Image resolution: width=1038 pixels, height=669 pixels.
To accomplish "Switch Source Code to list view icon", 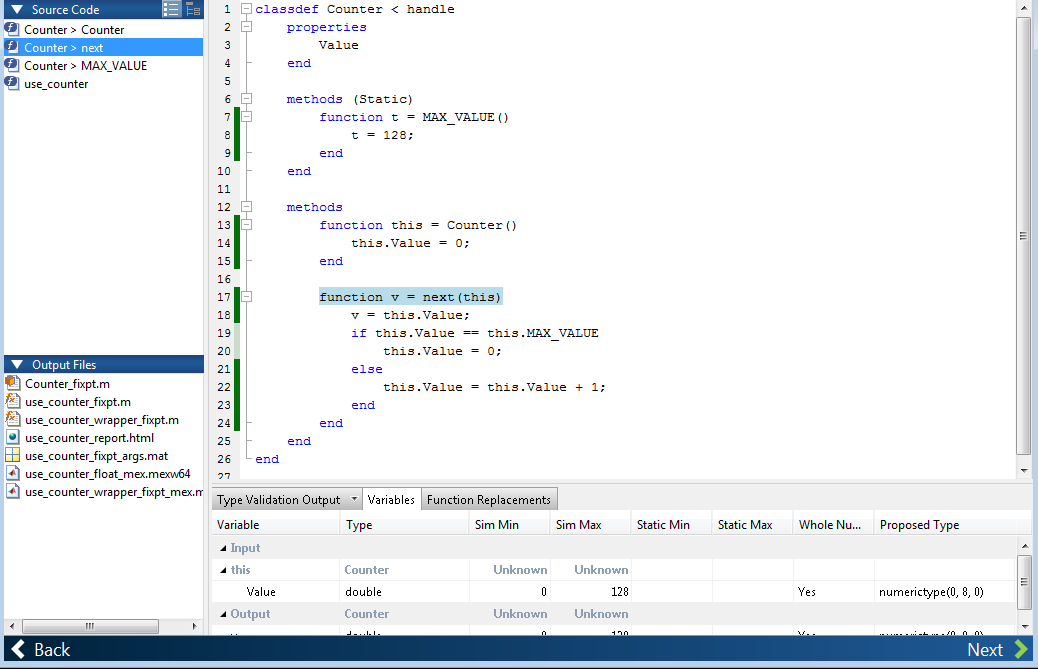I will [x=171, y=9].
